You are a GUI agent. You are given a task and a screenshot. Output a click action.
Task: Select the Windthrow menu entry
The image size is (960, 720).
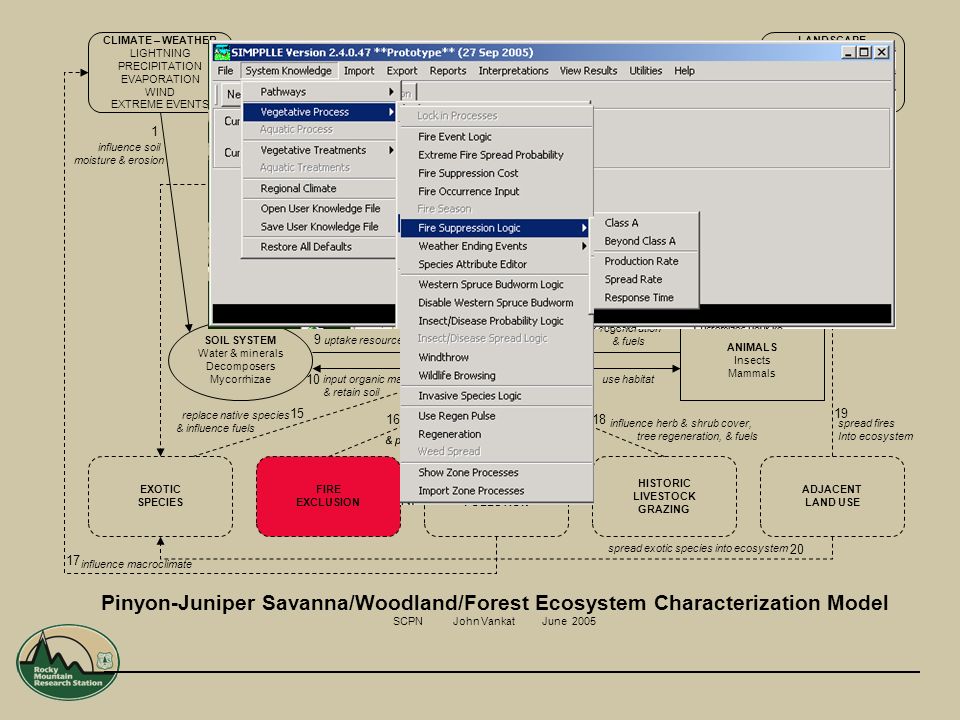495,358
